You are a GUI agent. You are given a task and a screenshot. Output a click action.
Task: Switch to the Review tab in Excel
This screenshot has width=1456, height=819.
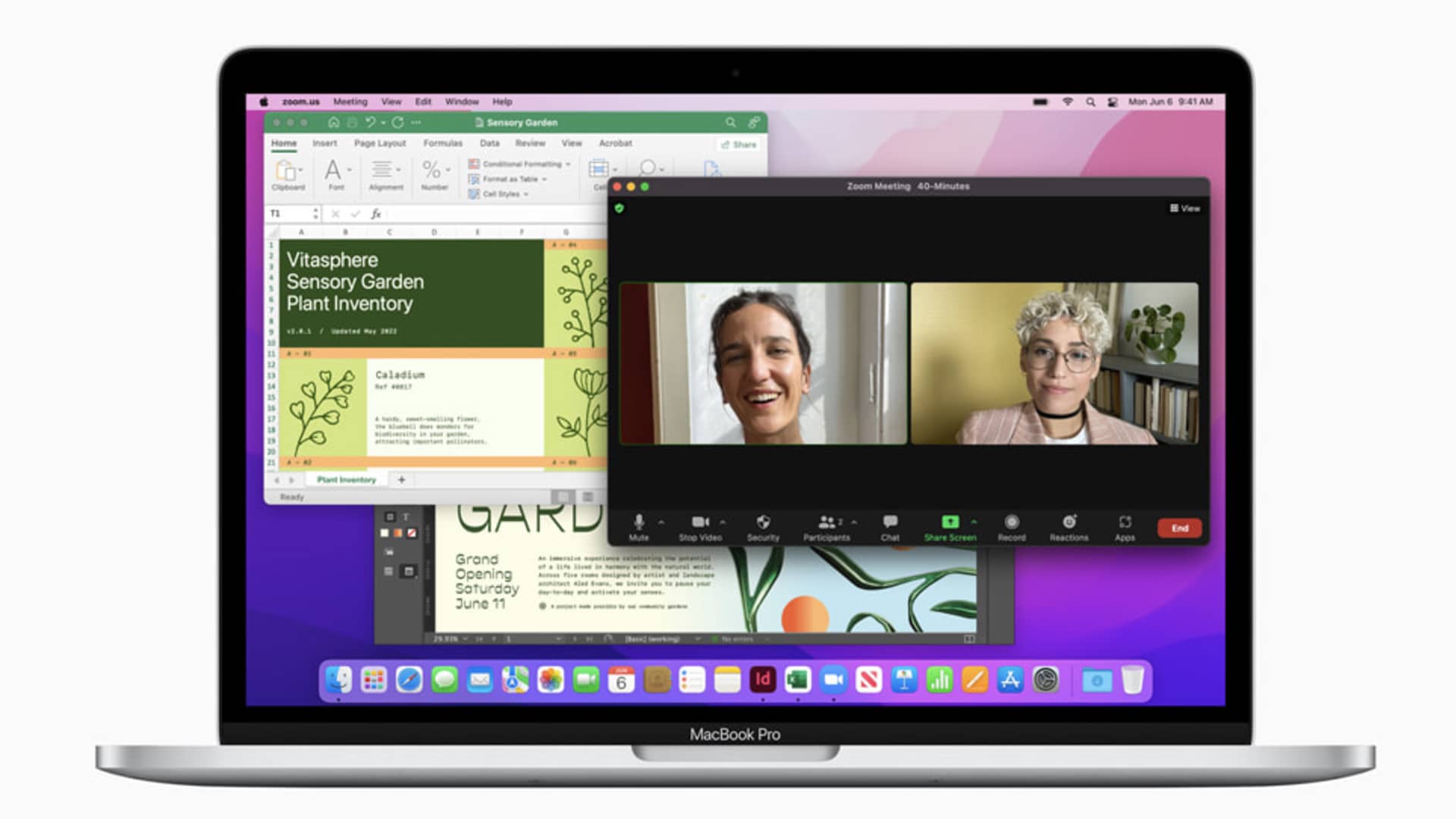[x=530, y=143]
